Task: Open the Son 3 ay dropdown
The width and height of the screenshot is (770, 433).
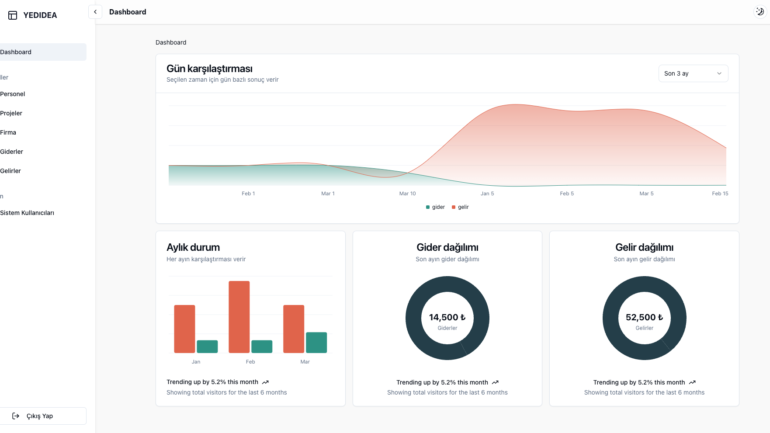Action: coord(693,74)
